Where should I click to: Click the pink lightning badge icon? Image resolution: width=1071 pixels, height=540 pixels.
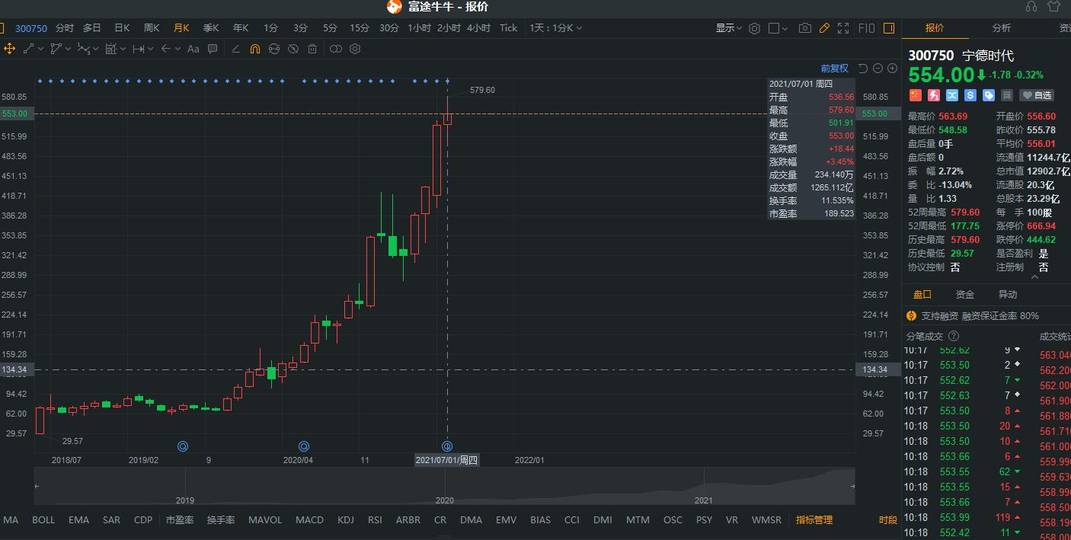click(x=933, y=95)
